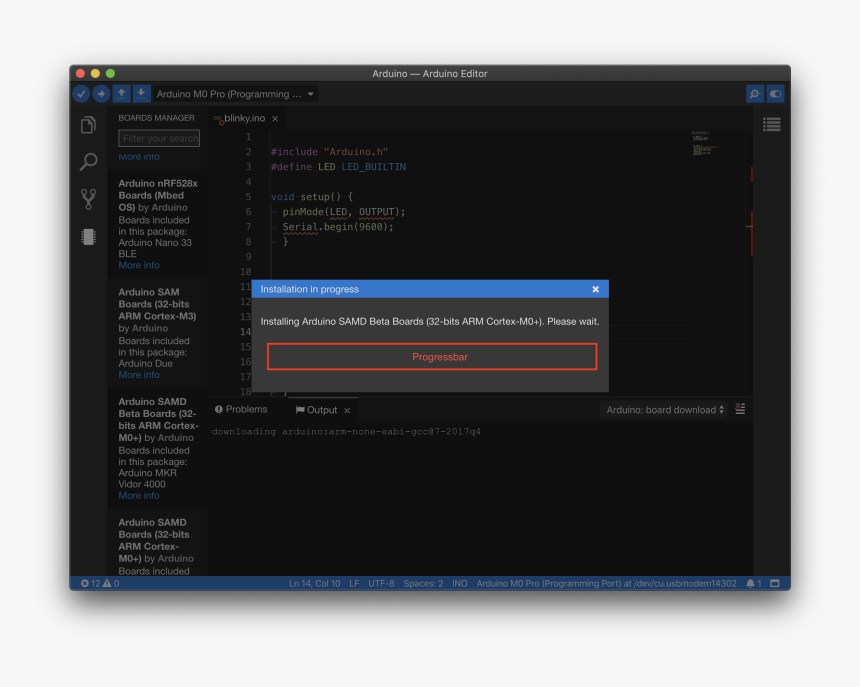Open More info link under Arduino SAMD Beta Boards
This screenshot has height=687, width=860.
coord(139,496)
